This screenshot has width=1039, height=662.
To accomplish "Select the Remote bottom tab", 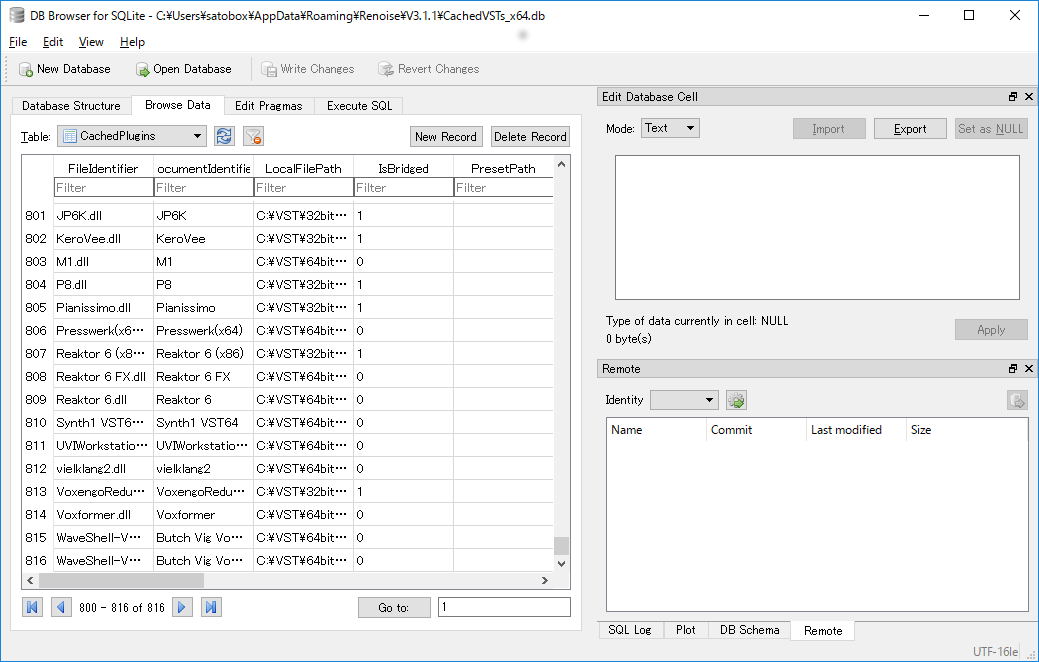I will (823, 631).
